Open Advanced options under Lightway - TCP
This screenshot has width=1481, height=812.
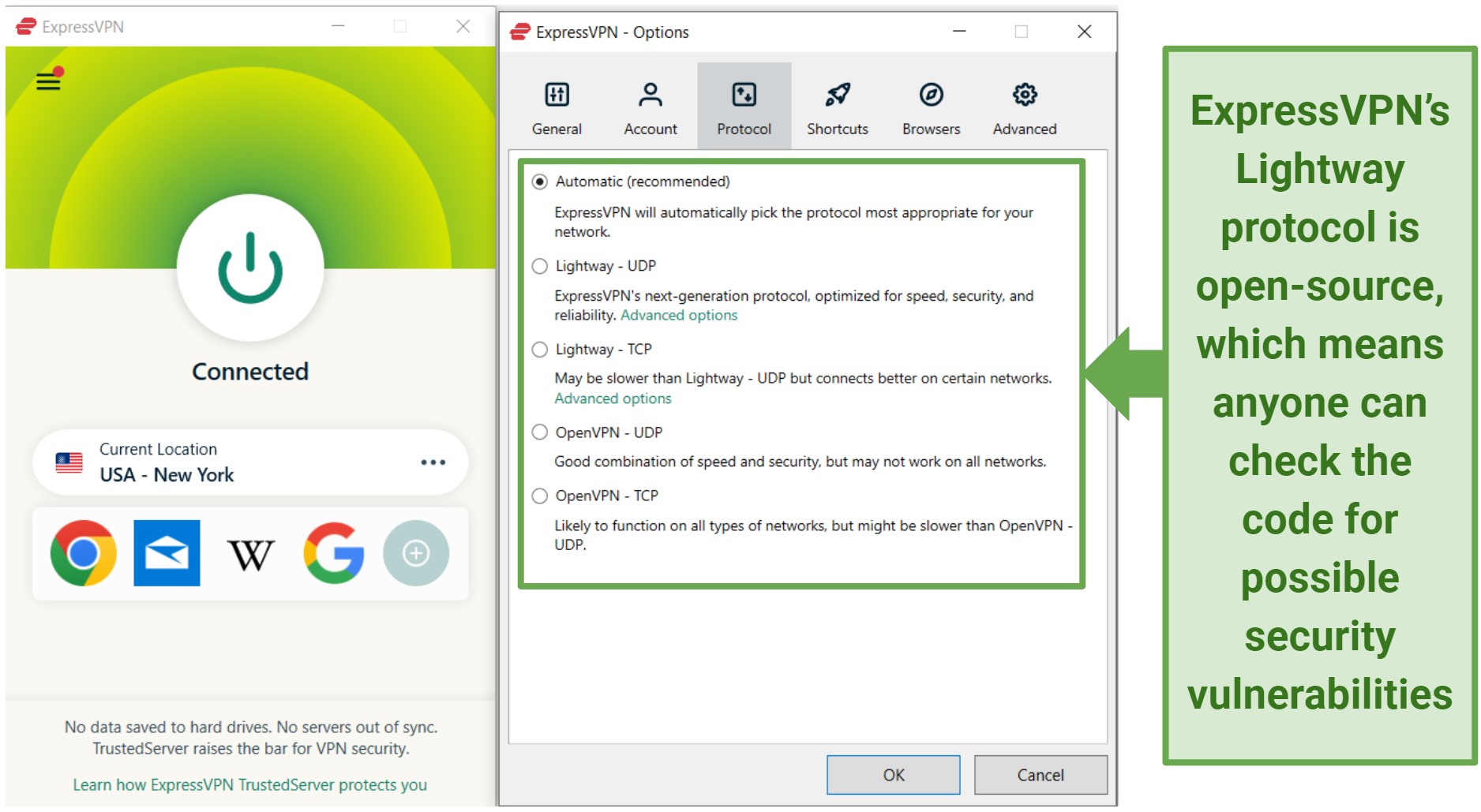pyautogui.click(x=613, y=399)
